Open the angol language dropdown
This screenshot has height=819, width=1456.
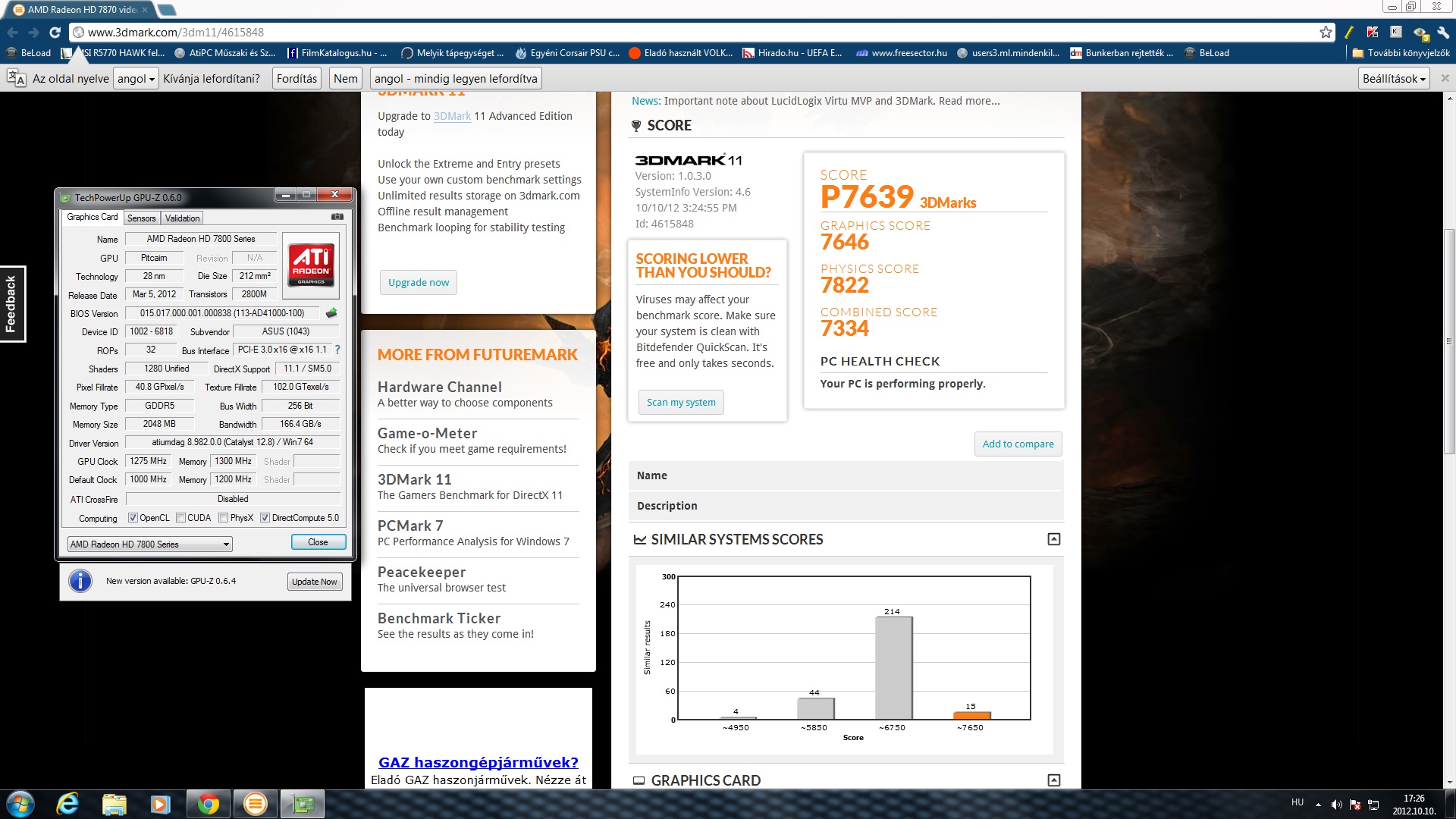[136, 79]
